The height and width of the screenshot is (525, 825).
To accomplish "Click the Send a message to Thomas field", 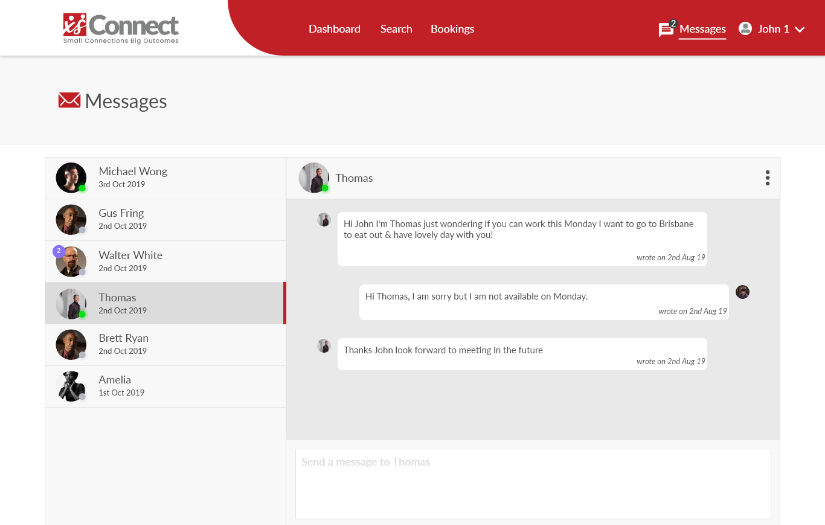I will point(532,483).
